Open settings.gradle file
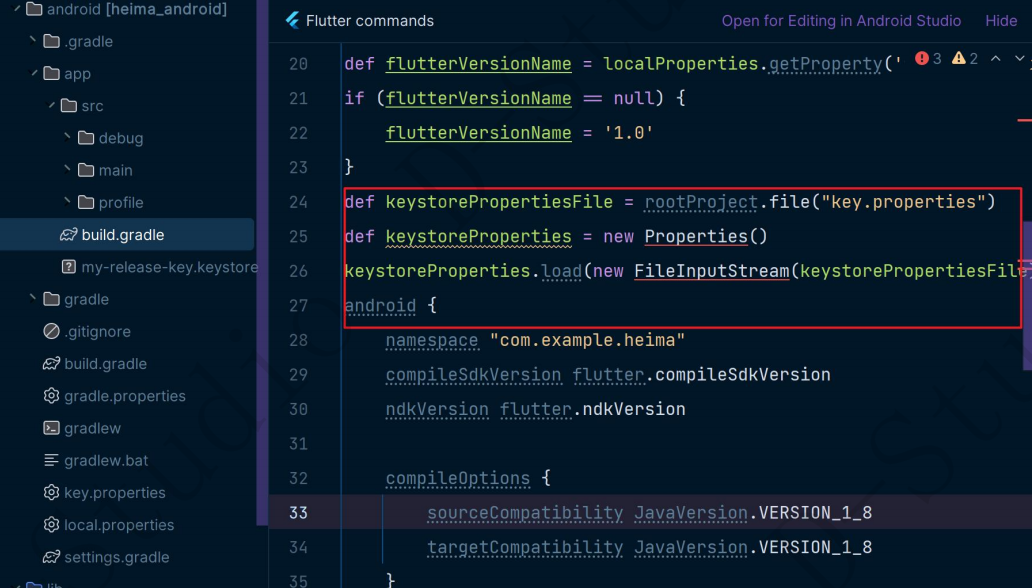 (116, 558)
